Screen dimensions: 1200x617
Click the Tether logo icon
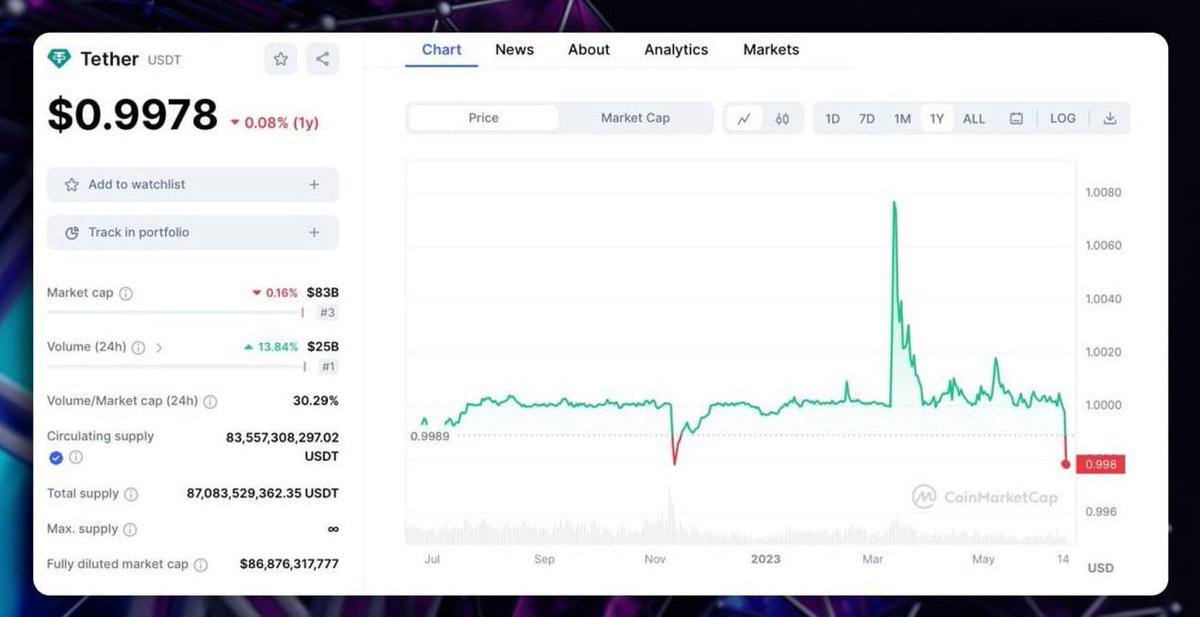pos(60,59)
